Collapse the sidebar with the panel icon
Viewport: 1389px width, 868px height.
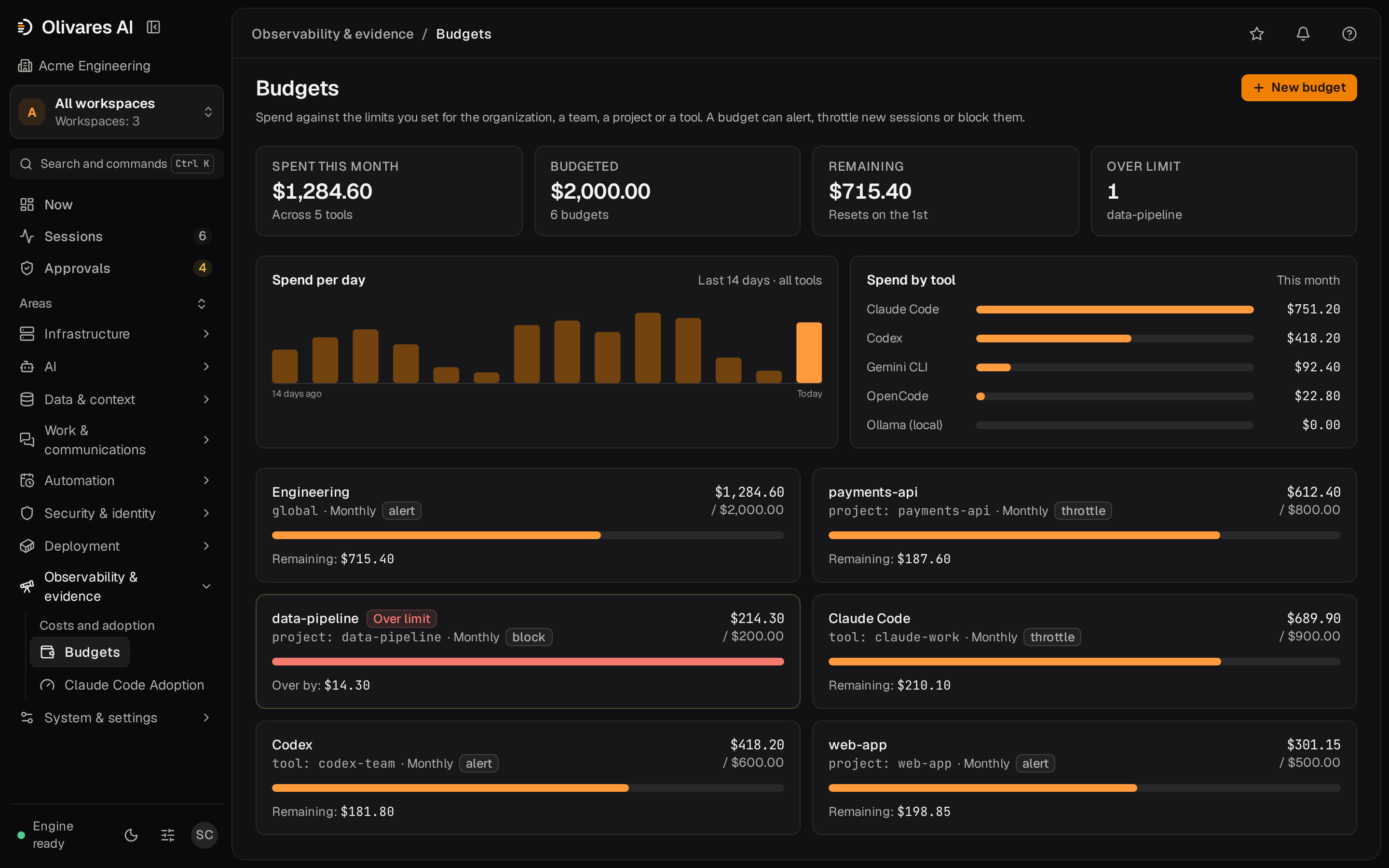click(x=153, y=27)
